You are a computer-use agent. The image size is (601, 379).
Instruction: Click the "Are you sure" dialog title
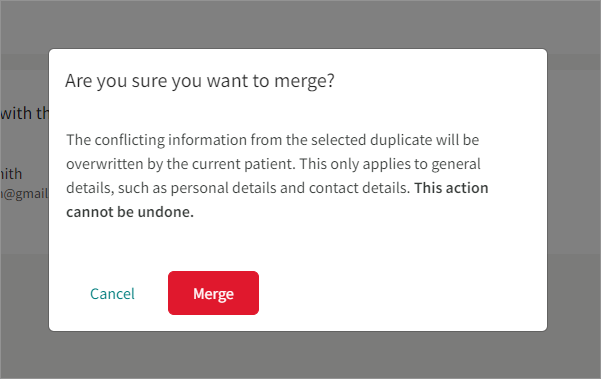200,81
